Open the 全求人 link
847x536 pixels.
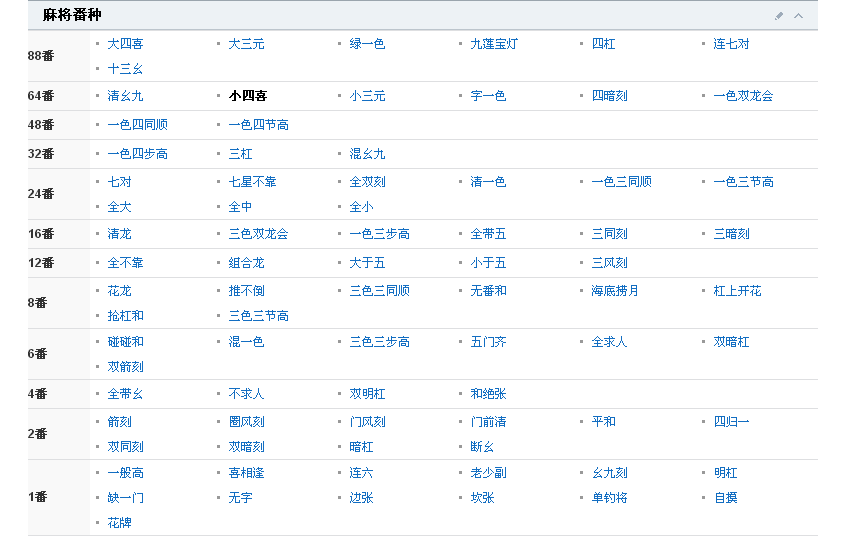(609, 342)
